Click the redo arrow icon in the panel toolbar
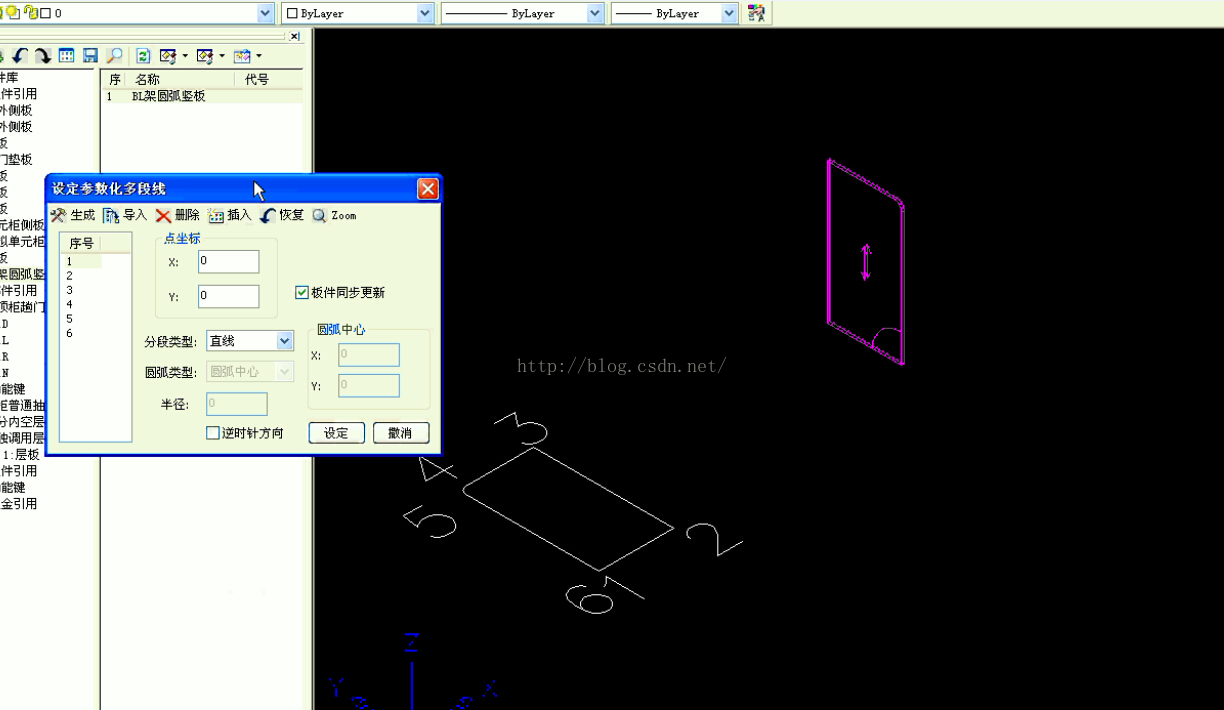This screenshot has width=1224, height=710. click(42, 56)
